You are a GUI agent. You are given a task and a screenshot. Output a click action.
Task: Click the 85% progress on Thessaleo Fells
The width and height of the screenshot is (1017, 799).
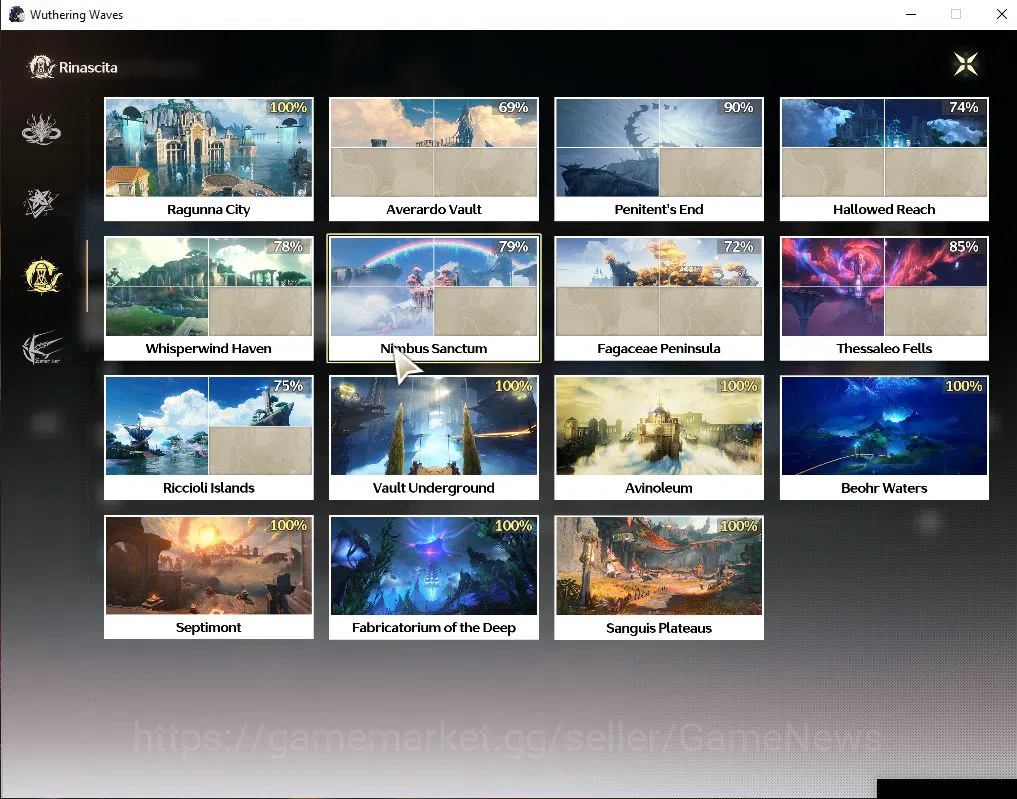pos(963,246)
